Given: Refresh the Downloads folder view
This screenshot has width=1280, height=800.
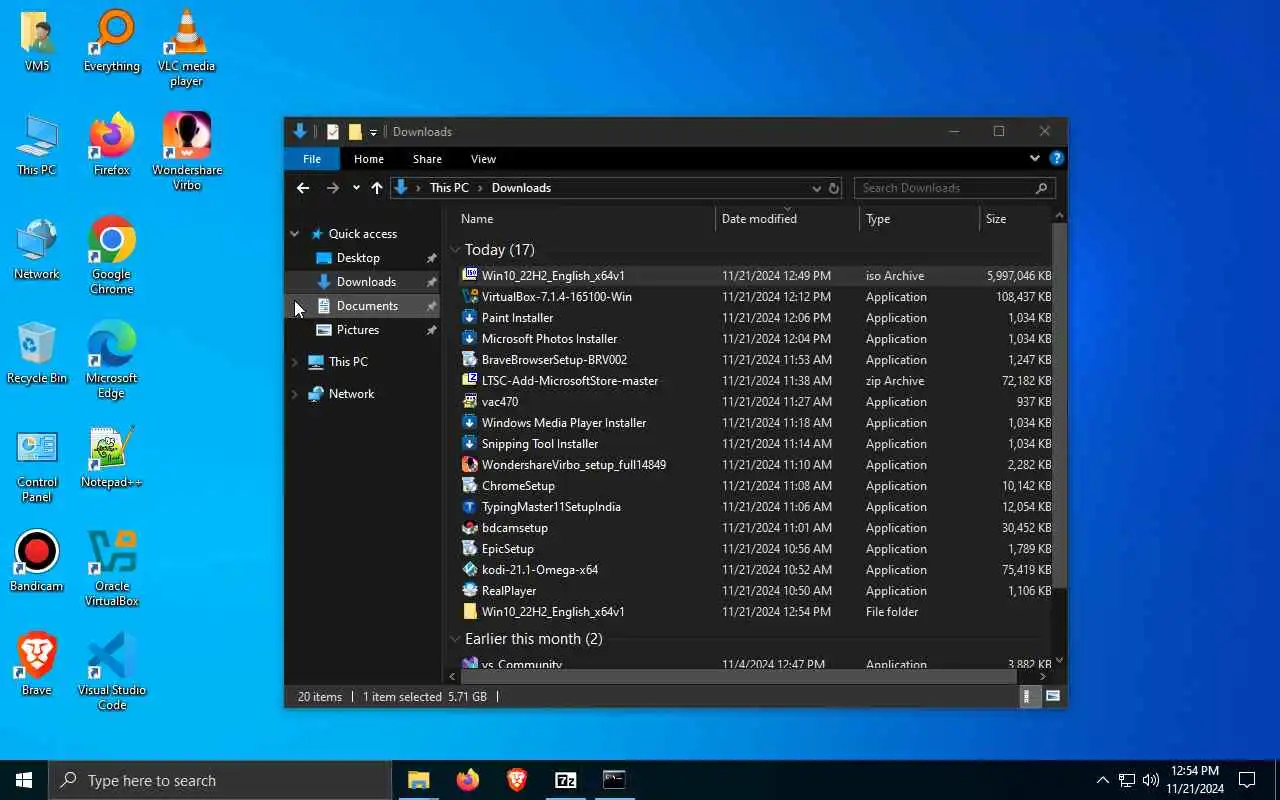Looking at the screenshot, I should pyautogui.click(x=833, y=188).
